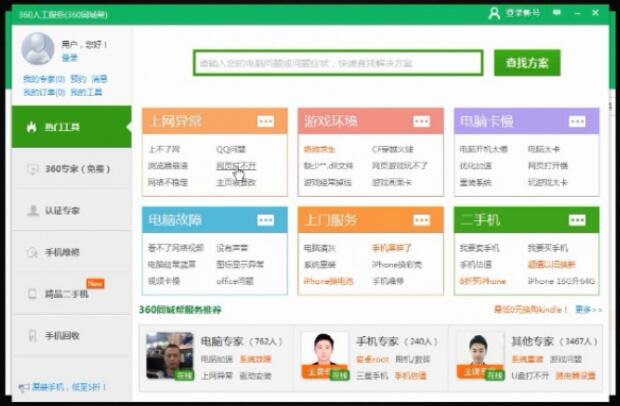Select 我要卖手机 in 二手机
The height and width of the screenshot is (406, 620).
[479, 248]
